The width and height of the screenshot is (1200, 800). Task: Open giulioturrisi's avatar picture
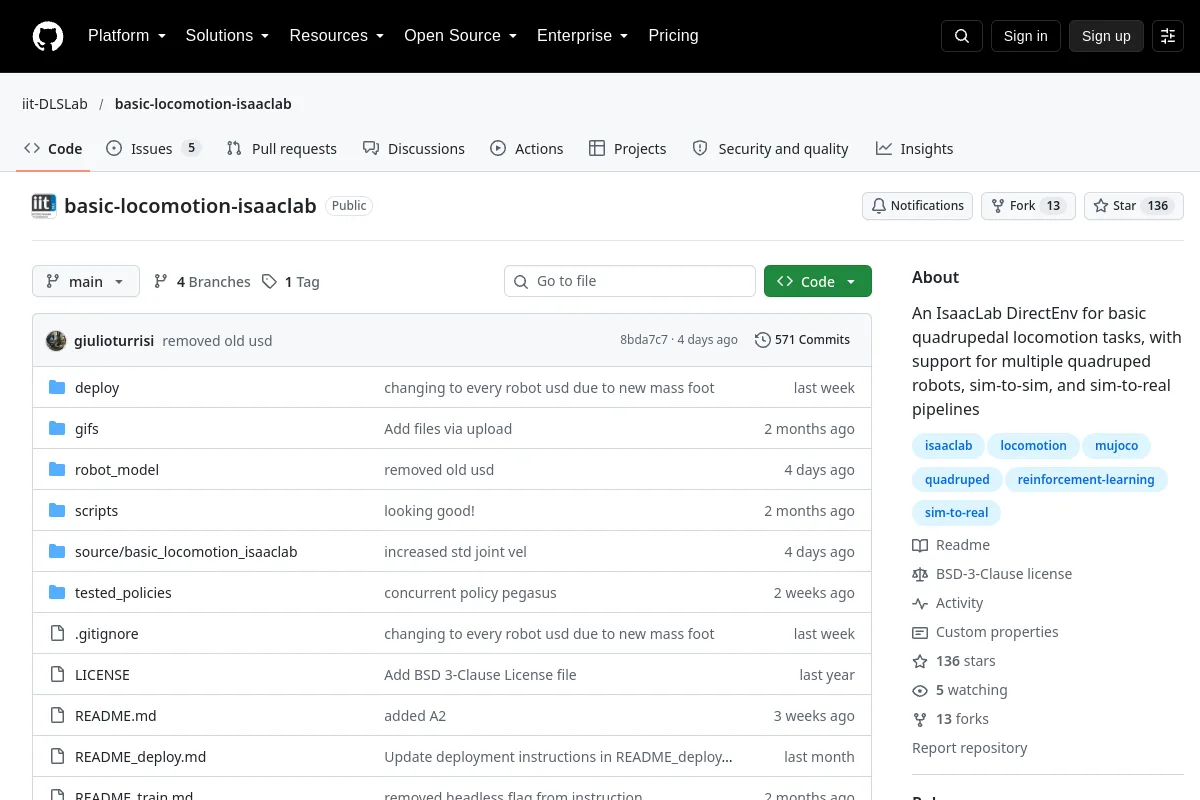56,340
